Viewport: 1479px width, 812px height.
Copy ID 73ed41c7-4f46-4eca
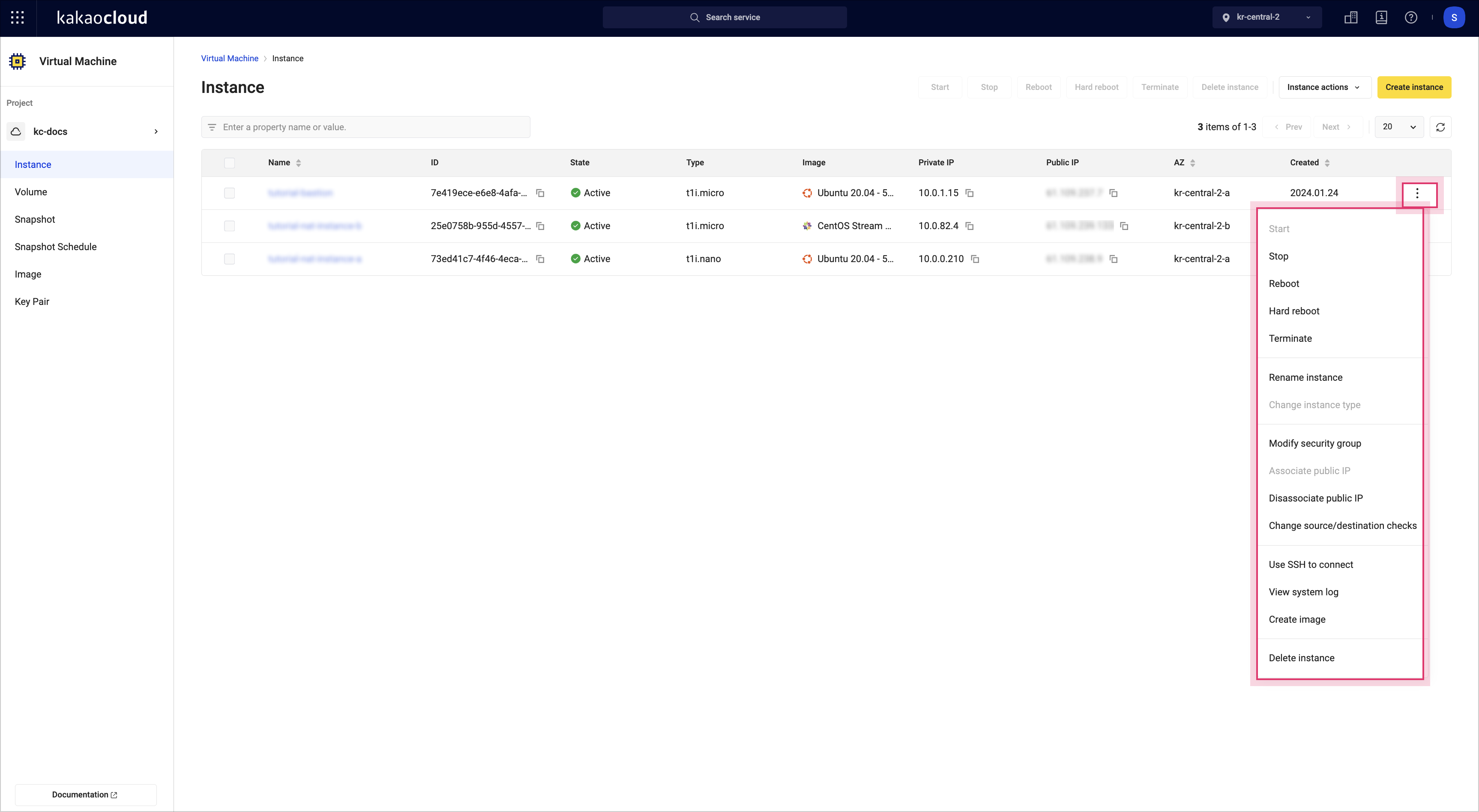click(540, 259)
